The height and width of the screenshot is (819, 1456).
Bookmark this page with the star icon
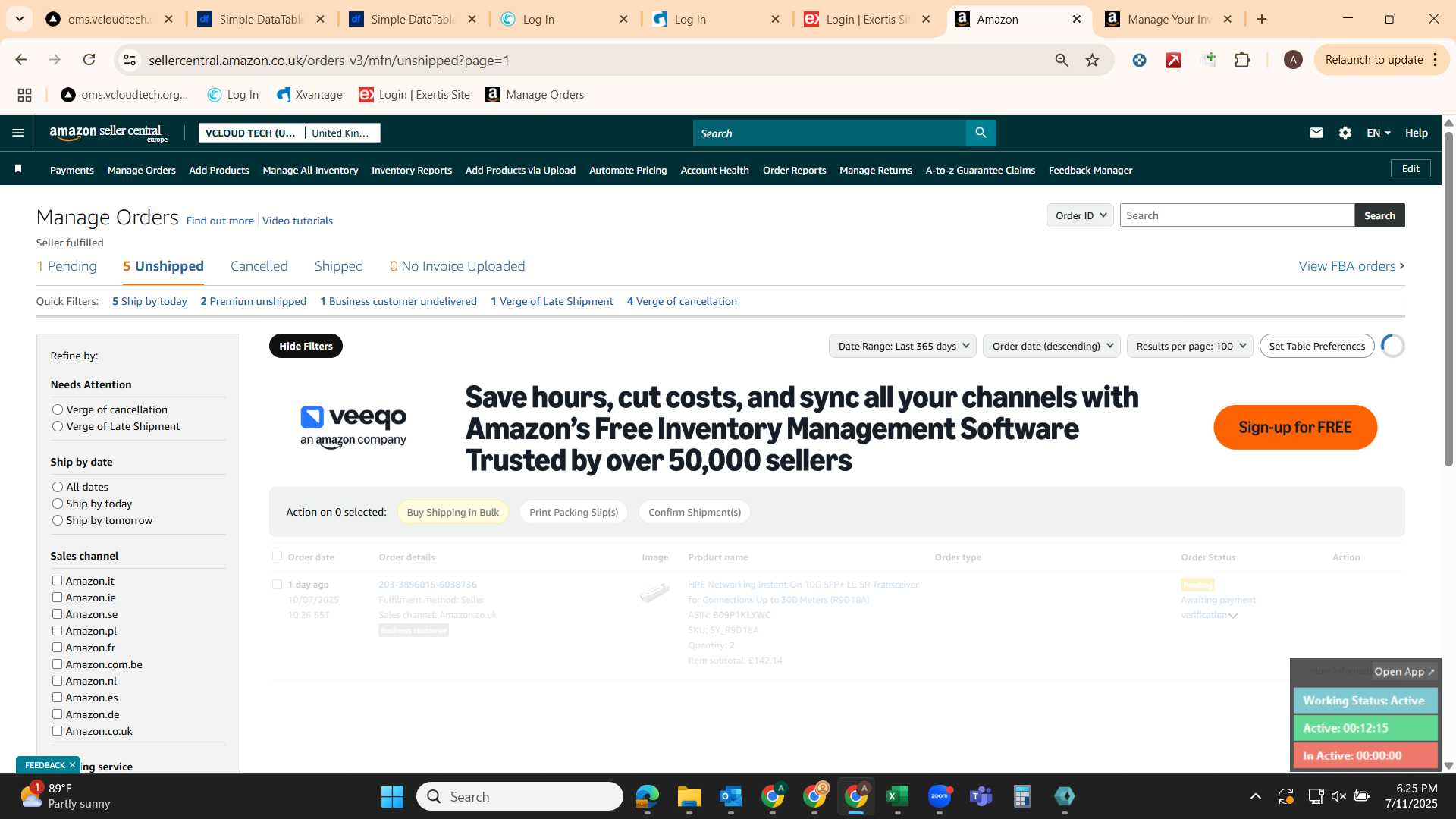pyautogui.click(x=1092, y=60)
